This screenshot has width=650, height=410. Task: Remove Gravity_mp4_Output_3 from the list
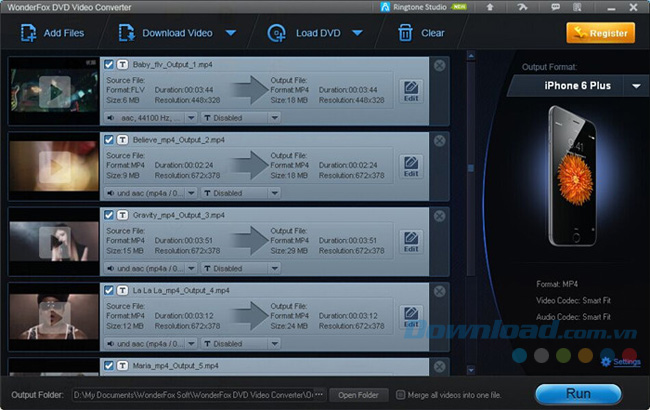pyautogui.click(x=439, y=216)
